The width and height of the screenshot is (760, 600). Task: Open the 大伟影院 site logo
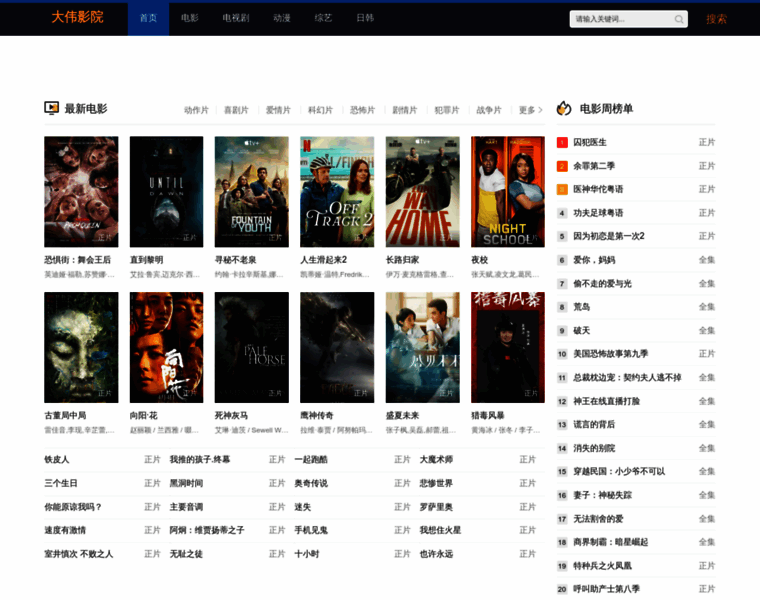(77, 17)
